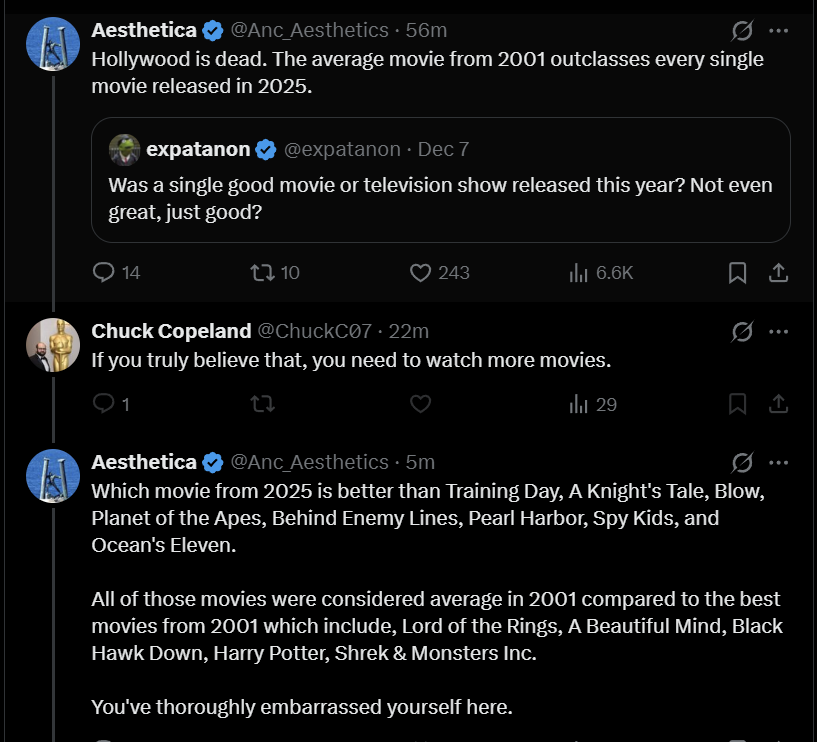Repost Chuck Copeland's reply
The height and width of the screenshot is (742, 817).
point(263,404)
